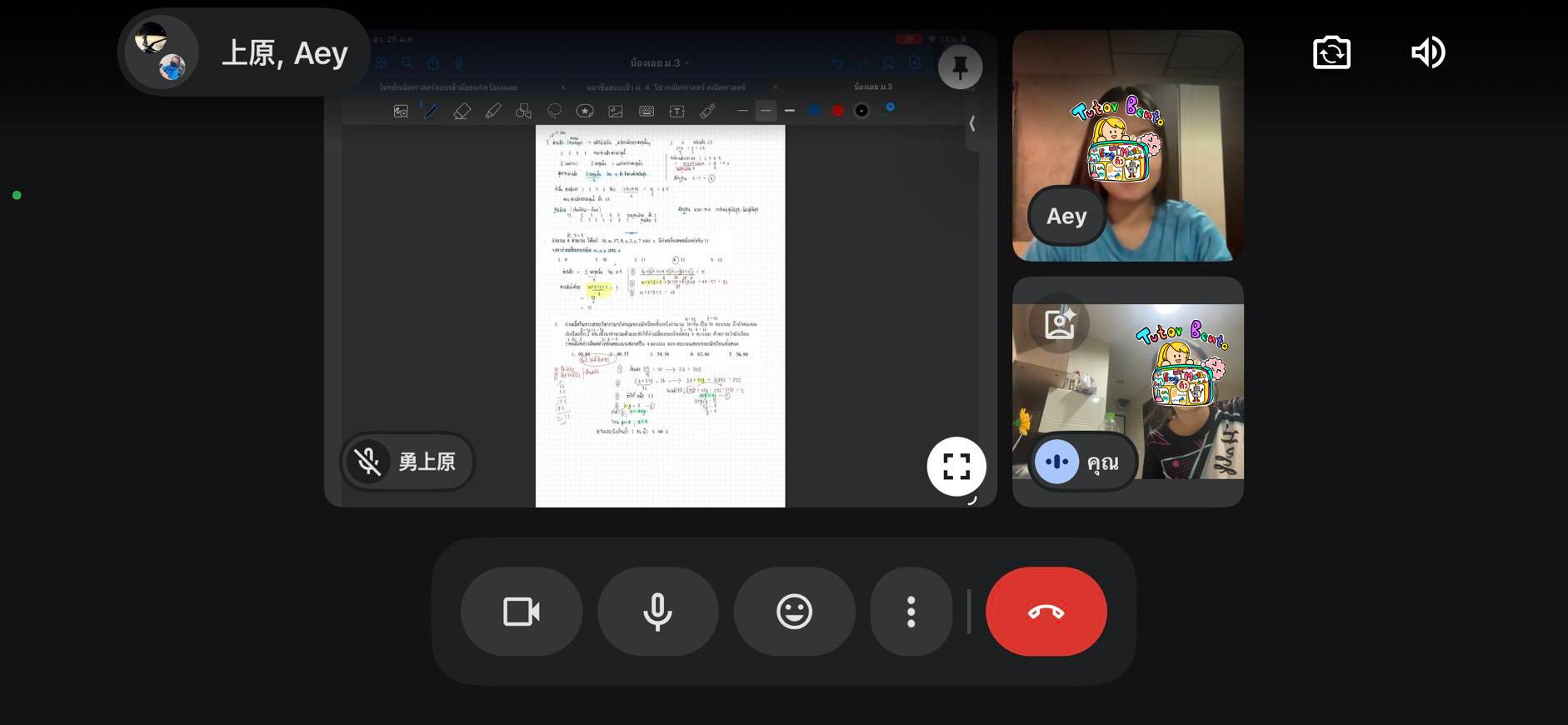Open the elements sticker tool

pos(585,111)
